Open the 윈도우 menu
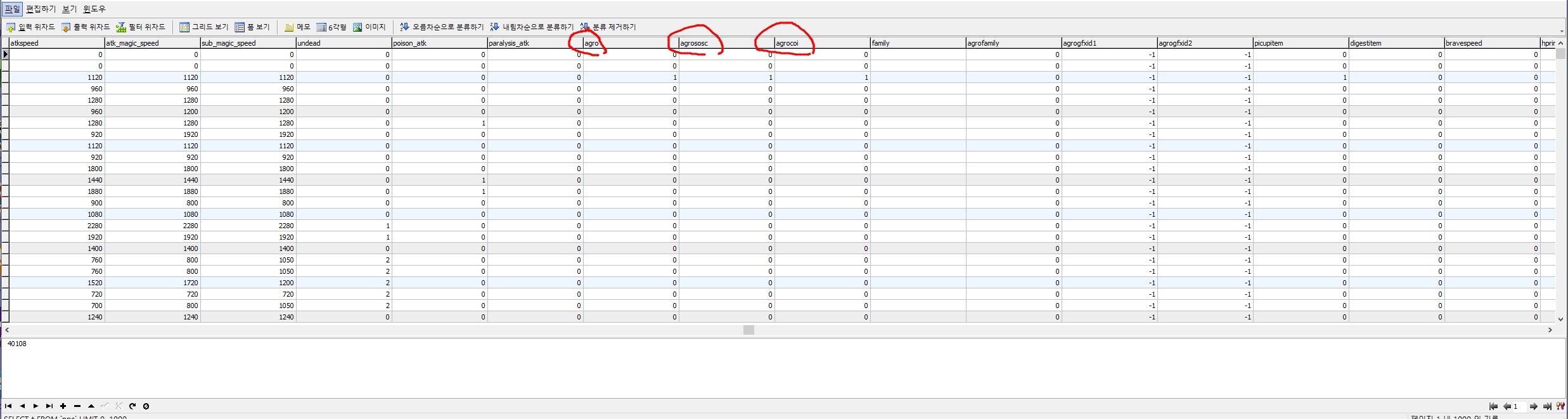Image resolution: width=1568 pixels, height=419 pixels. 94,9
